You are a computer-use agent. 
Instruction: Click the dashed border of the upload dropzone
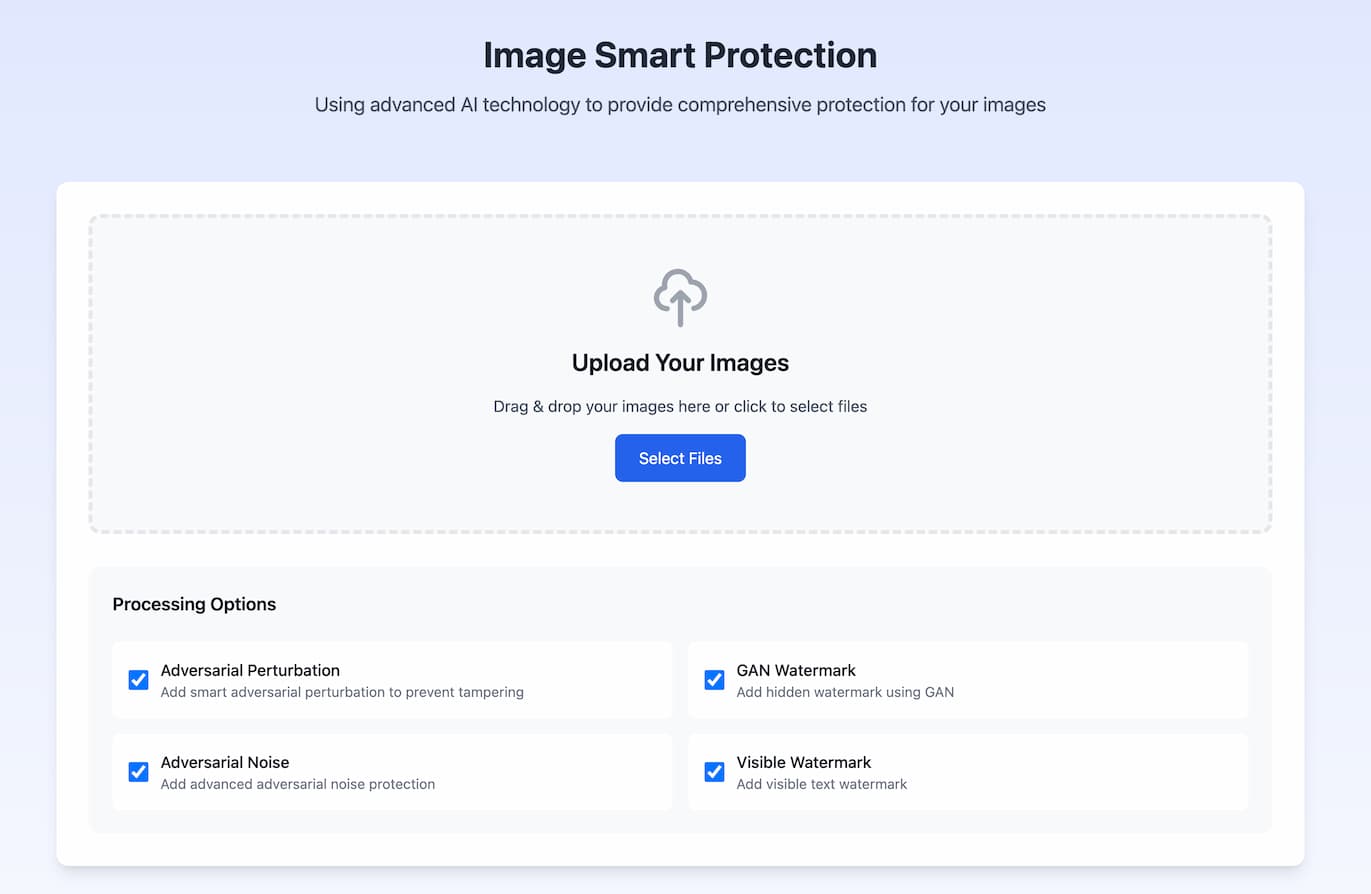[x=680, y=216]
